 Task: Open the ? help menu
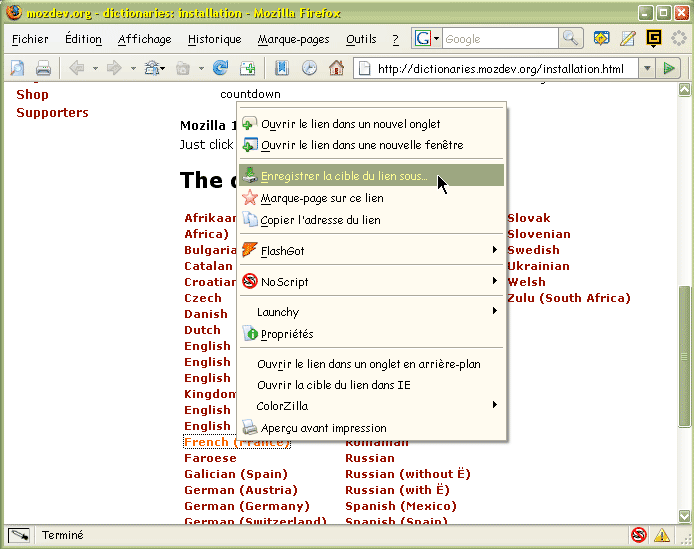[x=395, y=39]
